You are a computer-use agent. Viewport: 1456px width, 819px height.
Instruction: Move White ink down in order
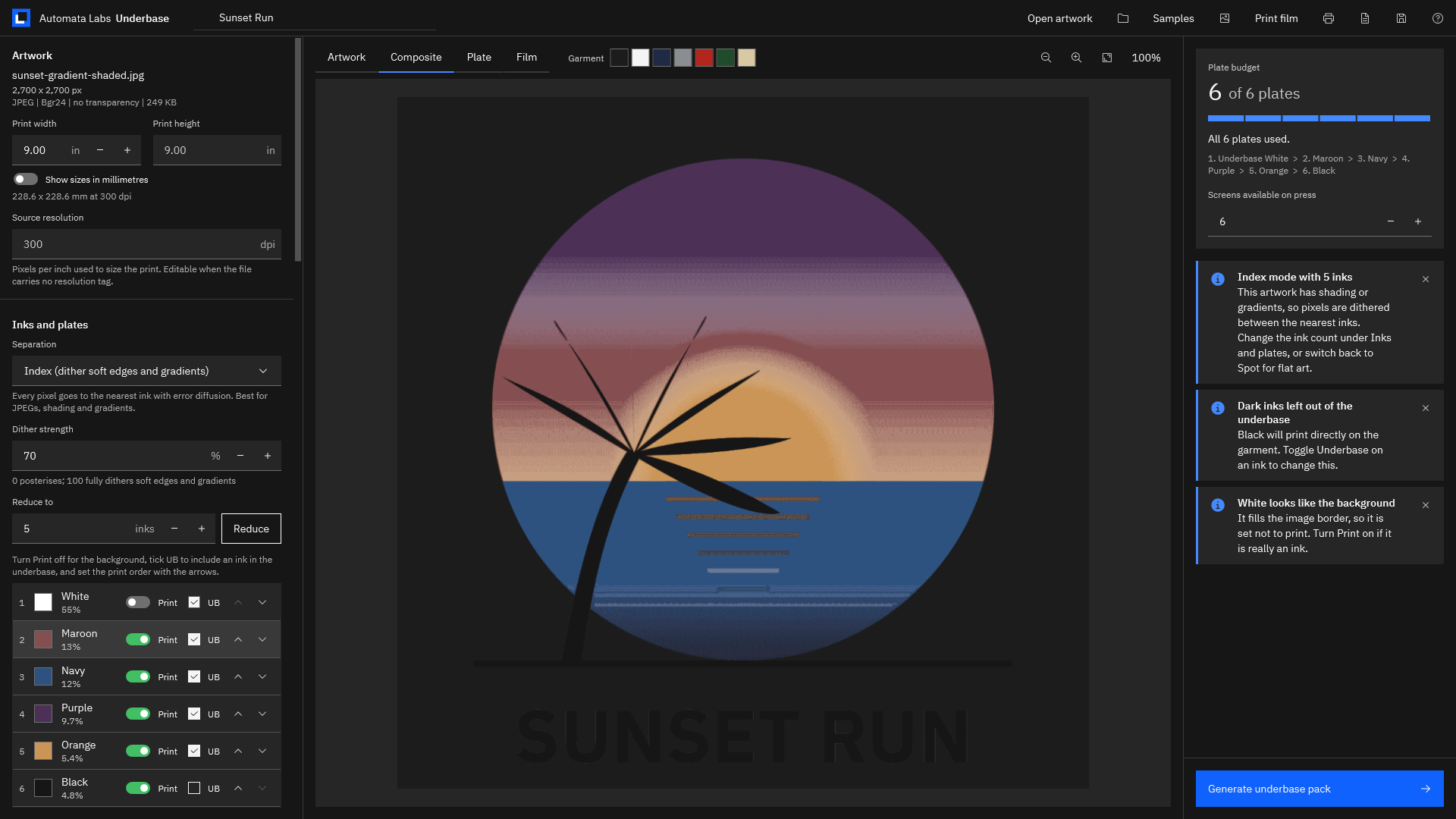tap(262, 602)
